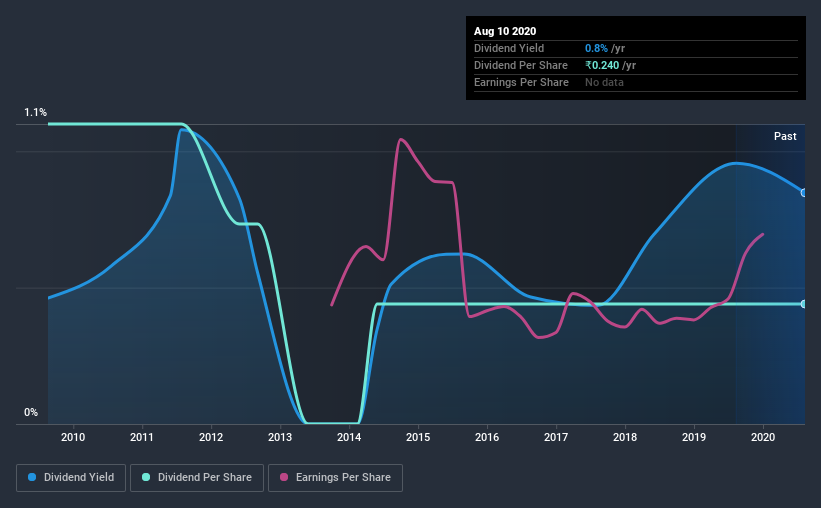
Task: Click the 'Past' label on chart
Action: click(785, 136)
